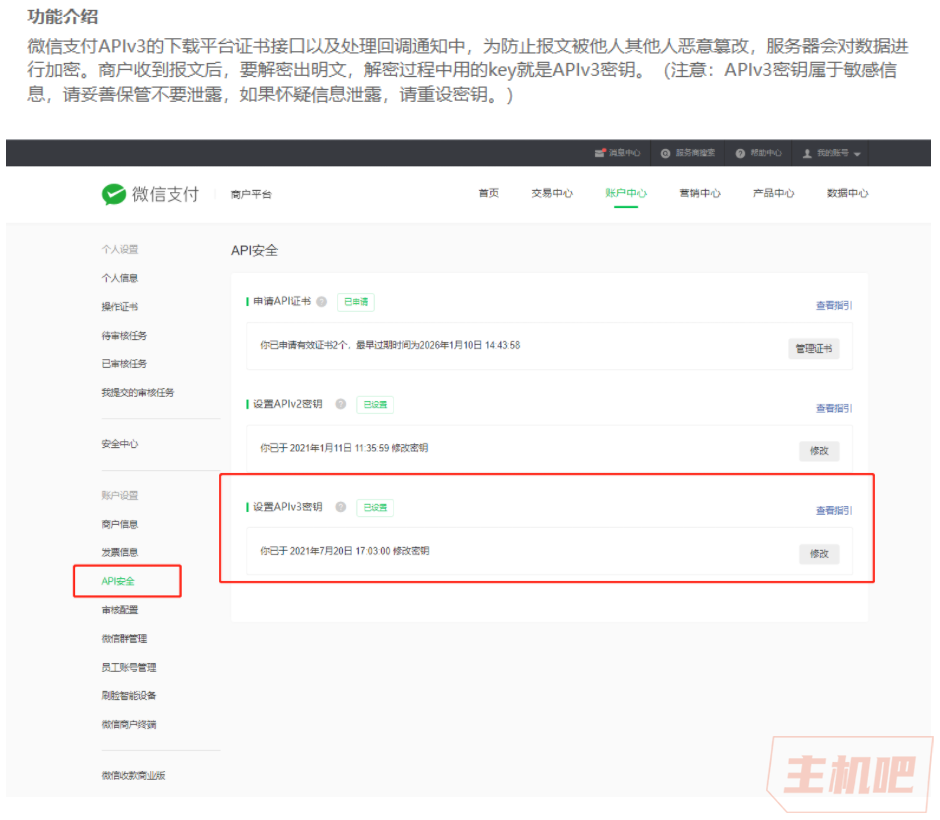Click the 我的账号 user avatar icon
This screenshot has height=820, width=940.
click(x=808, y=153)
